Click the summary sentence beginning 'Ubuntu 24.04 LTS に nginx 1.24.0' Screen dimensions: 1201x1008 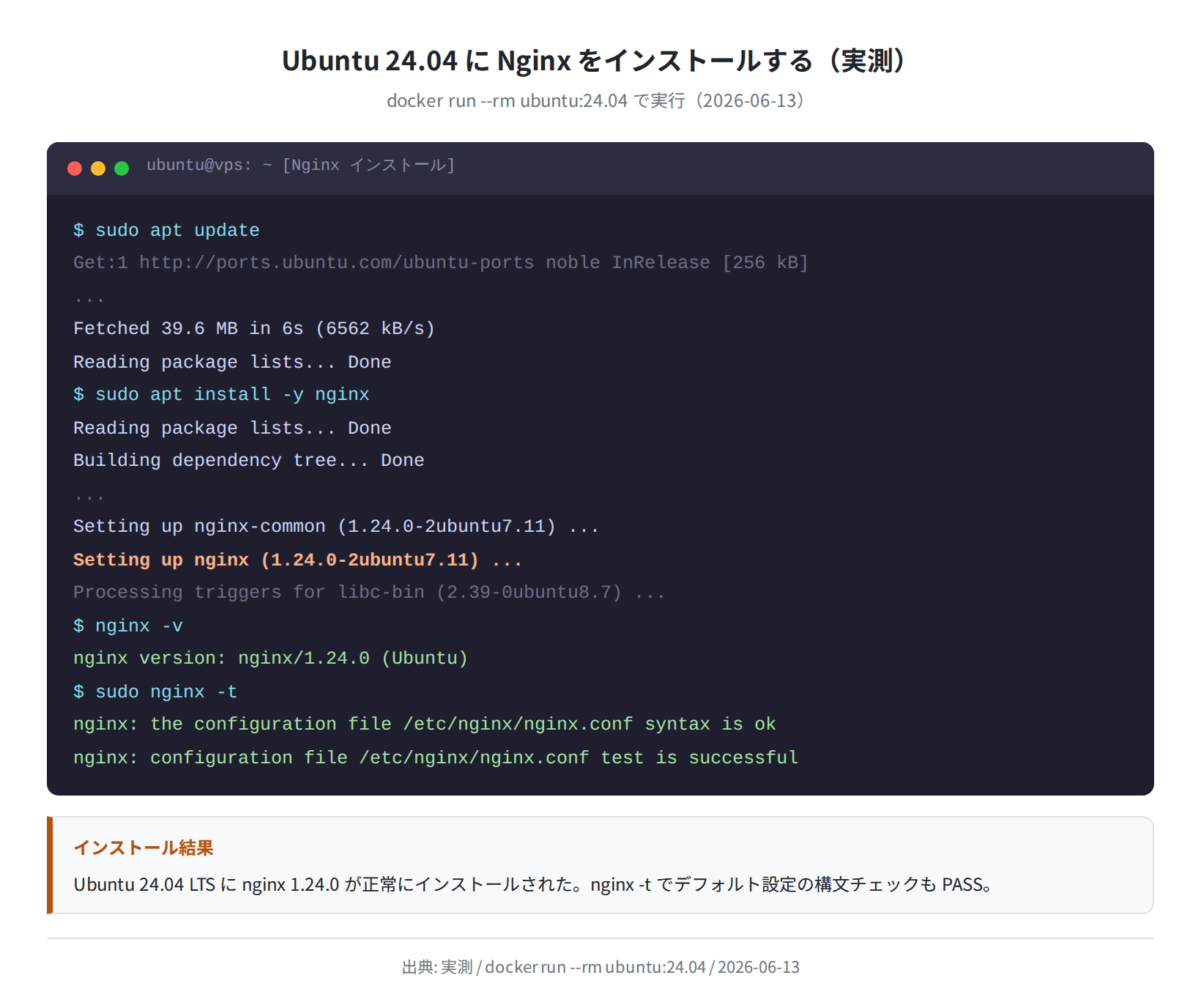pyautogui.click(x=533, y=884)
